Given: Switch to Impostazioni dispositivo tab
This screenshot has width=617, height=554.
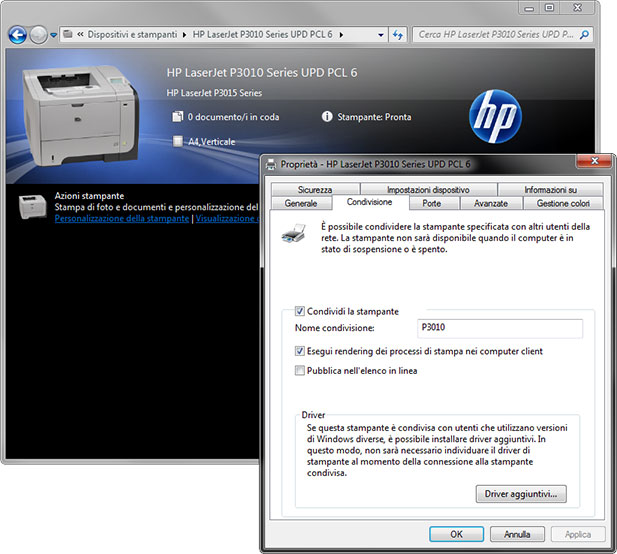Looking at the screenshot, I should tap(428, 190).
